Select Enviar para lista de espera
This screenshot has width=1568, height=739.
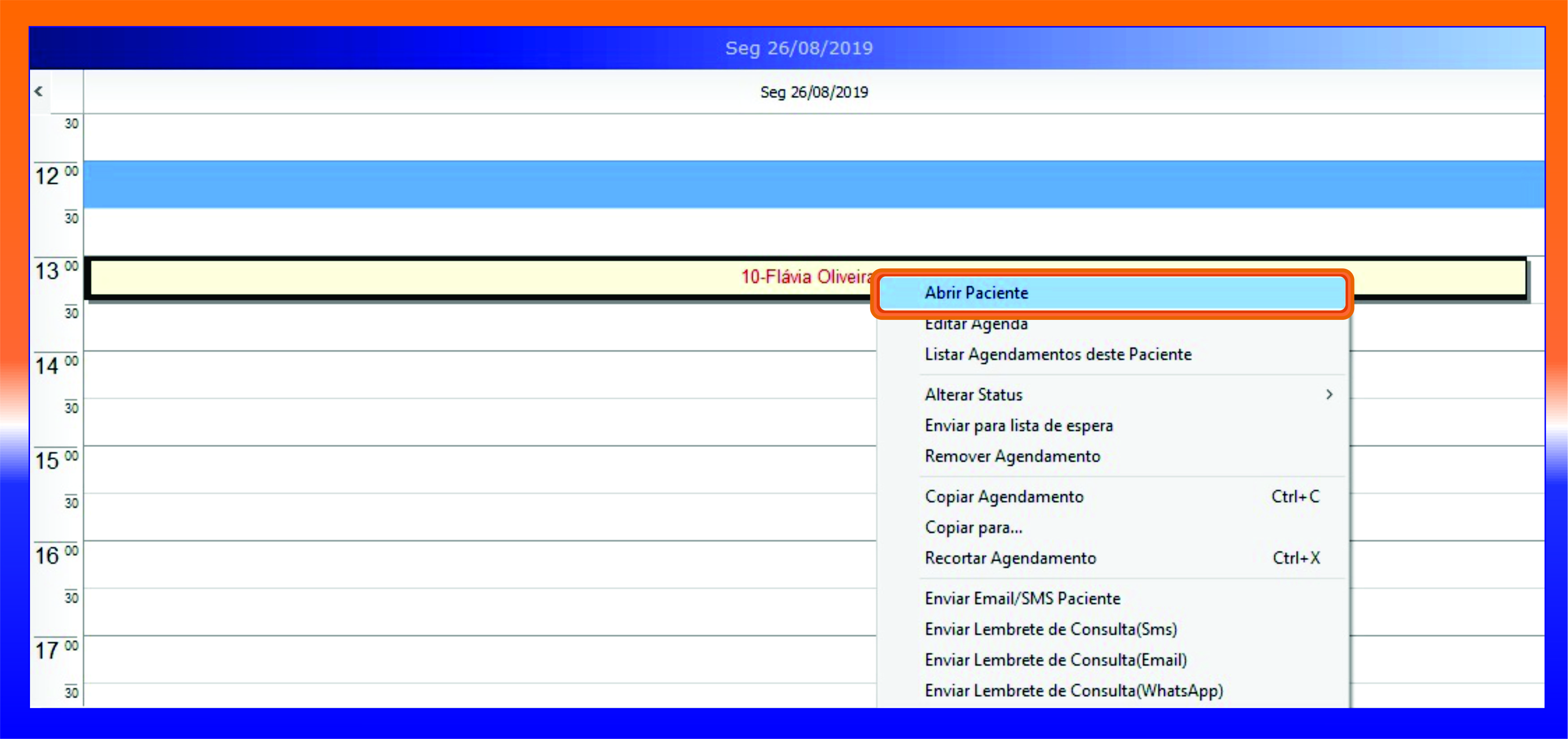pyautogui.click(x=1018, y=425)
